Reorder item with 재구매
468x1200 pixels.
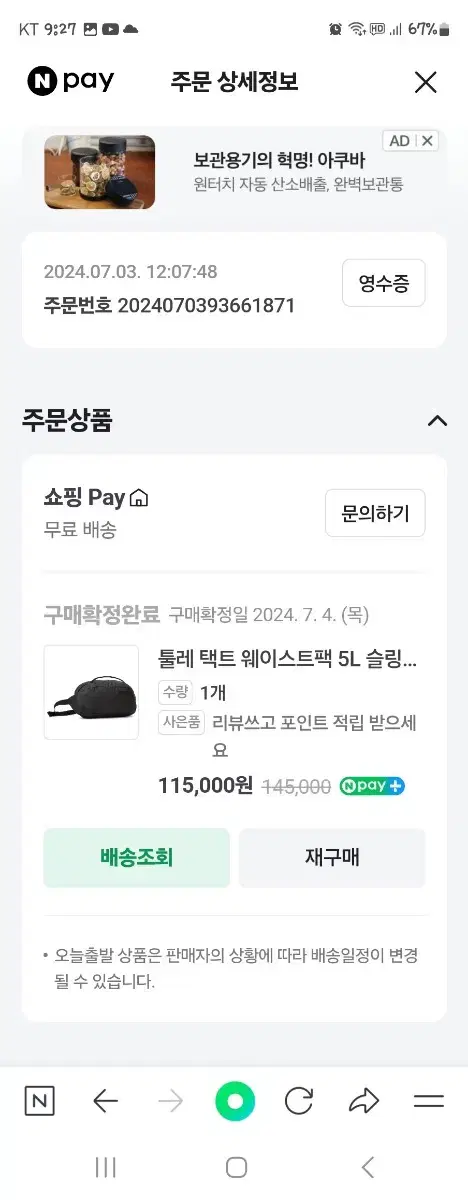pyautogui.click(x=332, y=858)
